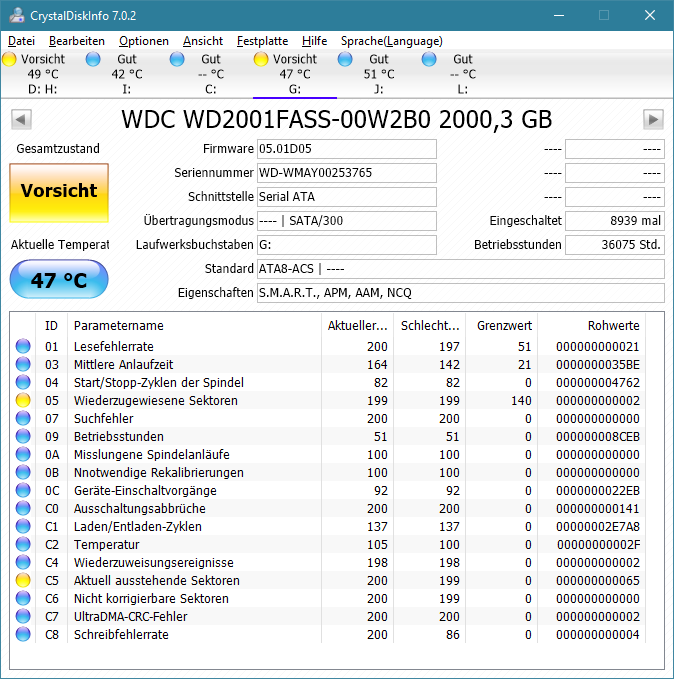This screenshot has width=674, height=679.
Task: Go to next disk with right arrow
Action: 653,120
